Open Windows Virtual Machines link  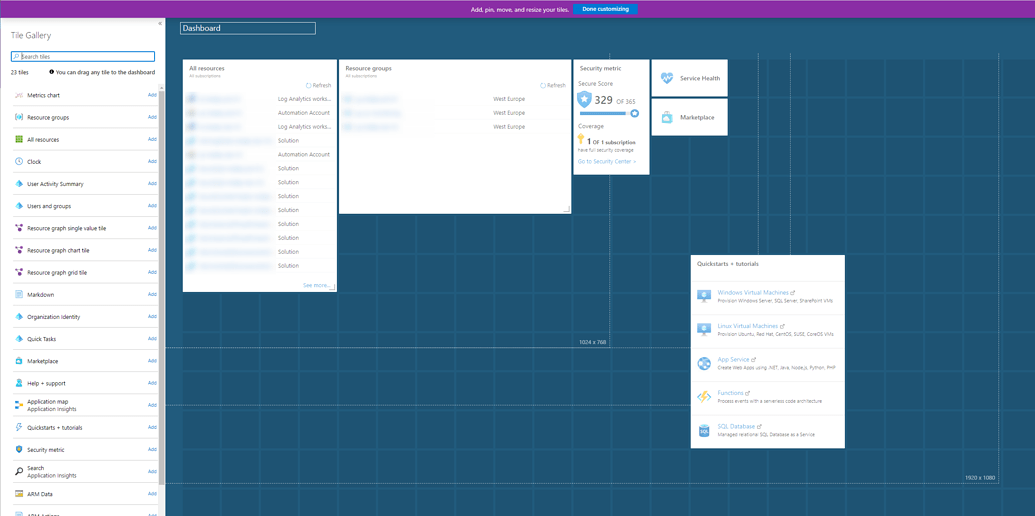752,292
